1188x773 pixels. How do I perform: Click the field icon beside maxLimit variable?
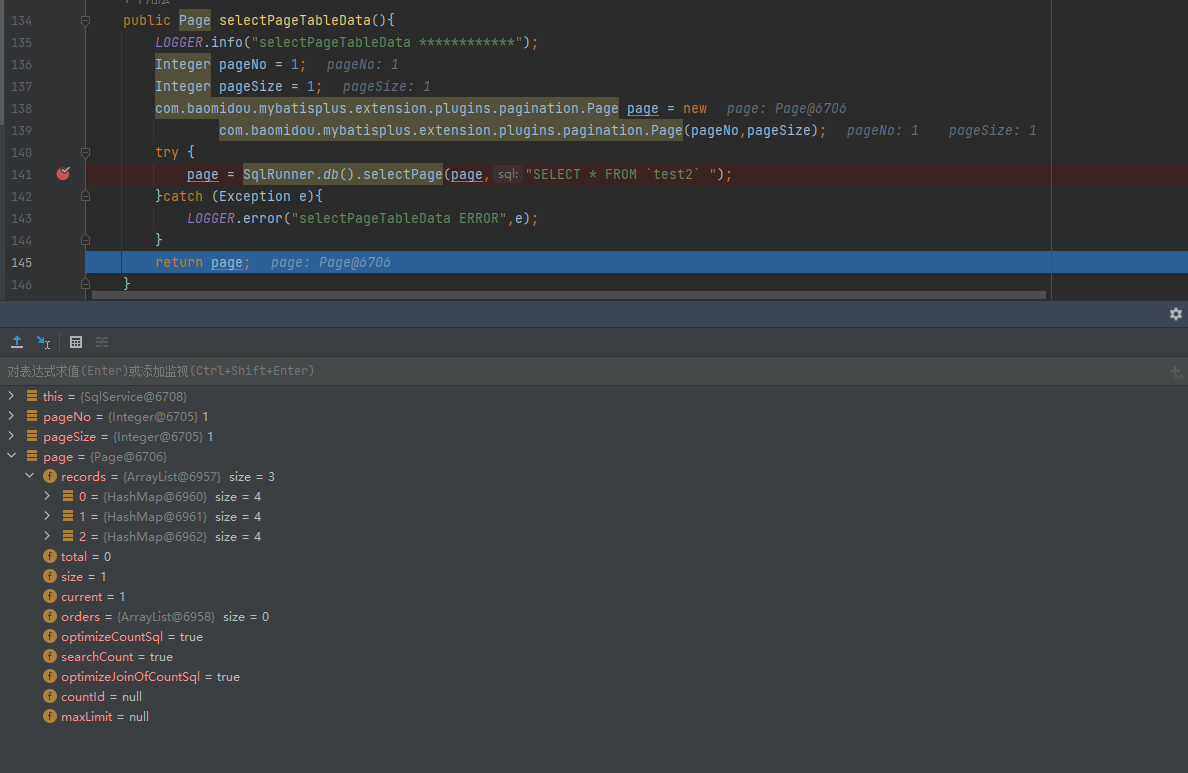pos(49,716)
